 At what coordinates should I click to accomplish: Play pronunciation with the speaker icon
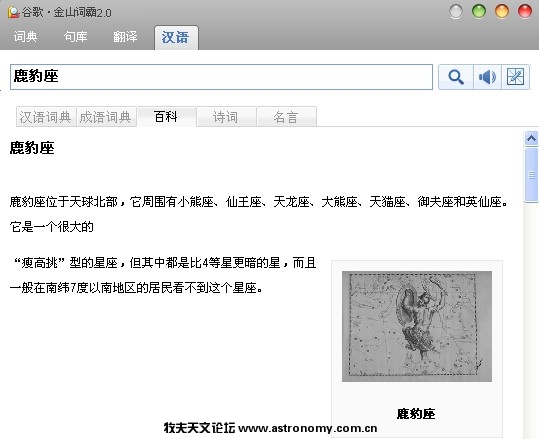(487, 77)
